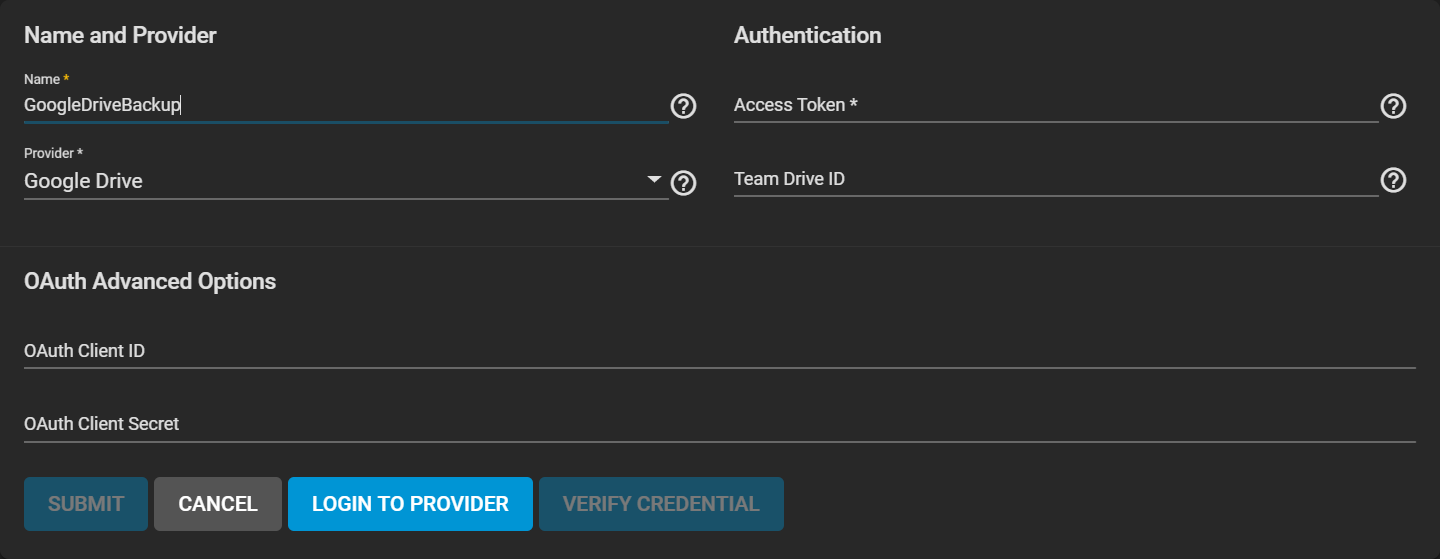Click the Team Drive ID help icon
This screenshot has height=559, width=1440.
pos(1393,180)
